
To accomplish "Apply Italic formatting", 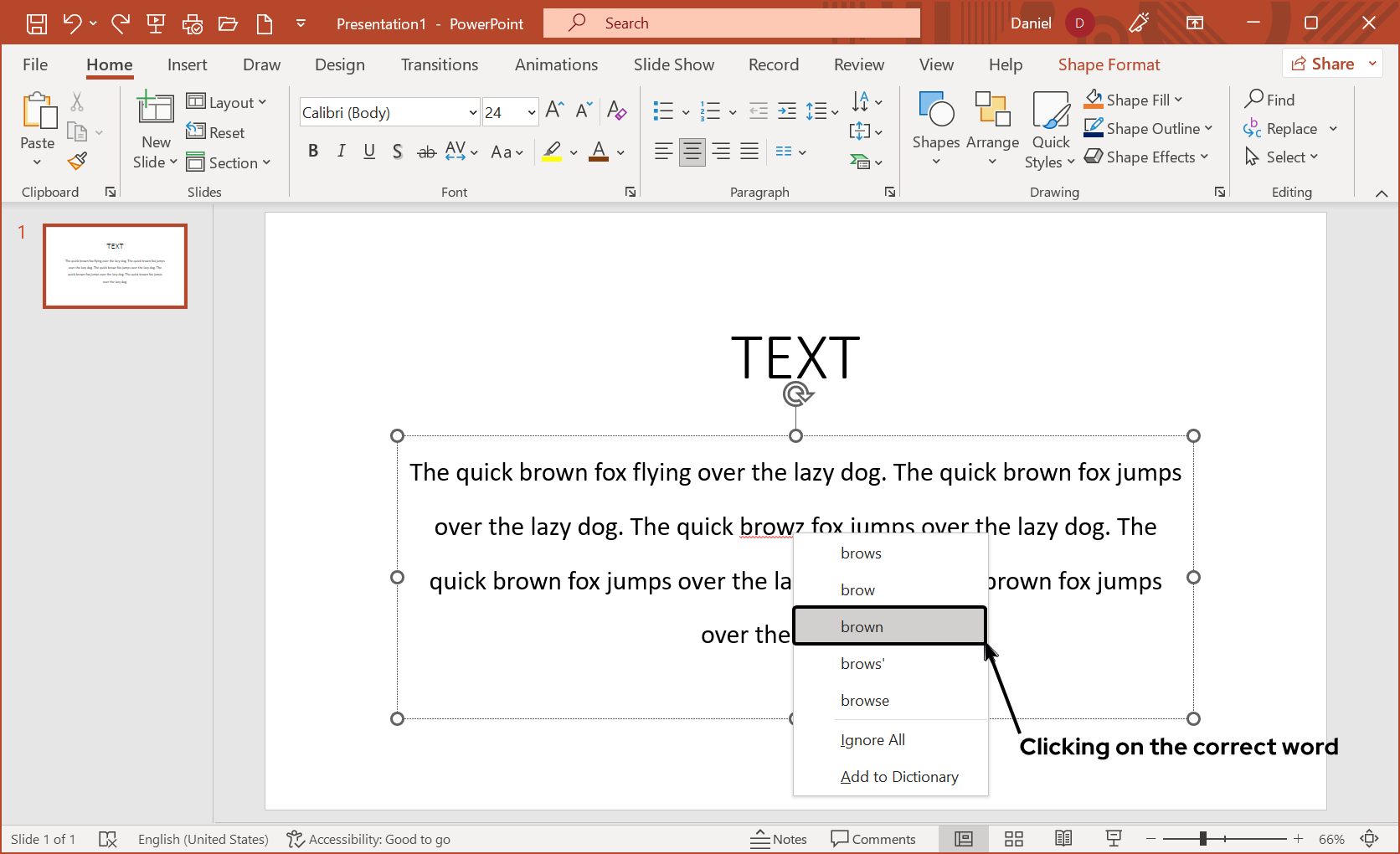I will [x=341, y=151].
